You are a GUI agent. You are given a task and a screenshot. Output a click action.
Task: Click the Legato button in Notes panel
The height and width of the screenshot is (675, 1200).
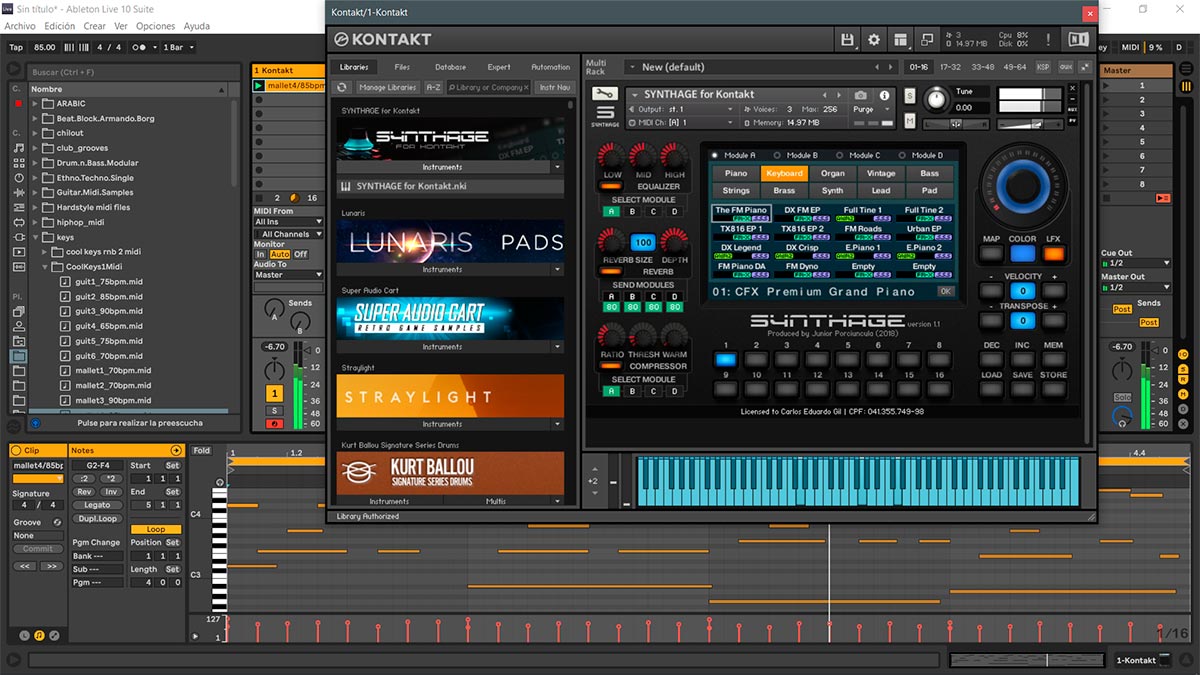[x=97, y=505]
